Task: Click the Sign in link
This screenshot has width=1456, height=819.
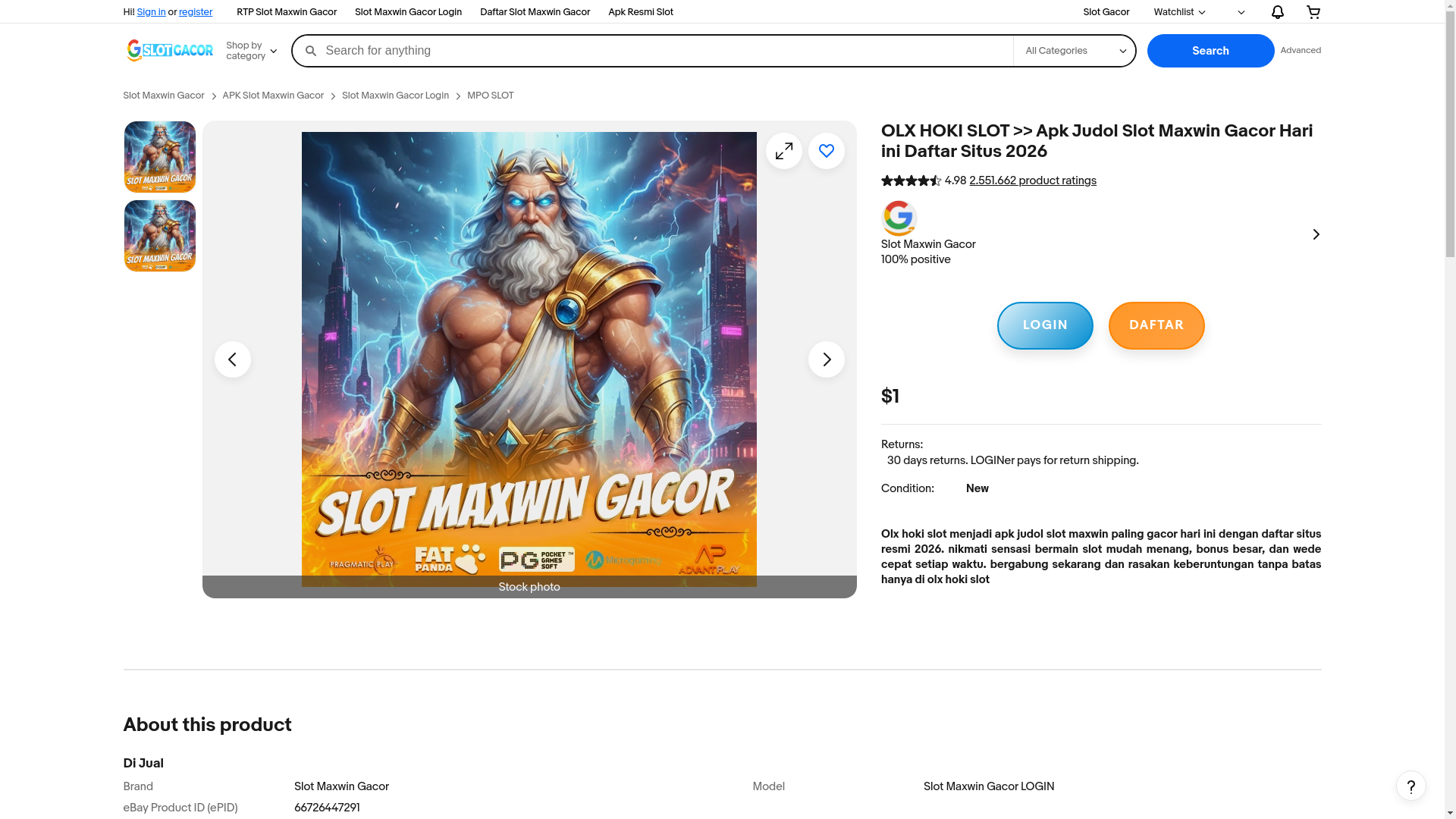Action: [x=151, y=12]
